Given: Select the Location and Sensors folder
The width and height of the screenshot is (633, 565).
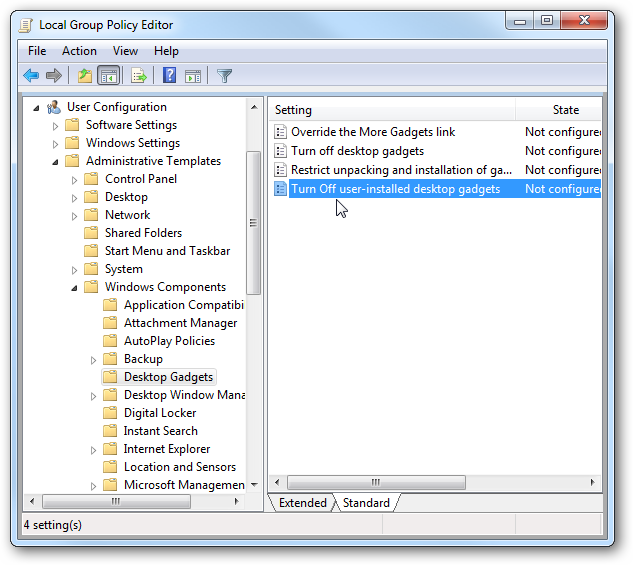Looking at the screenshot, I should point(180,467).
